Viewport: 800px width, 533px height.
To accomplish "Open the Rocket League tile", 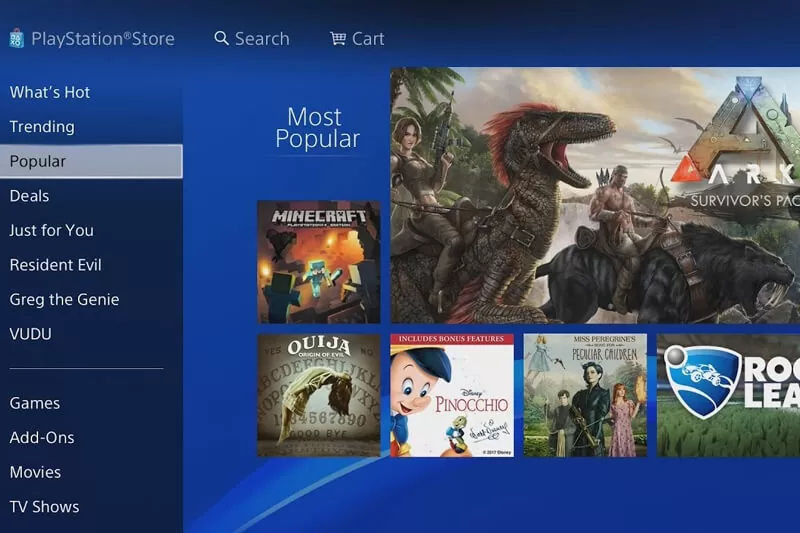I will pyautogui.click(x=728, y=395).
